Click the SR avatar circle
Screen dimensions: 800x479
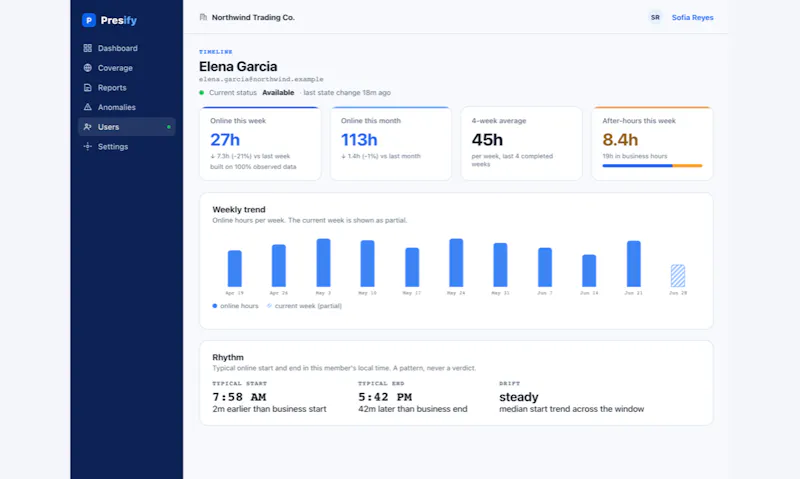[655, 17]
